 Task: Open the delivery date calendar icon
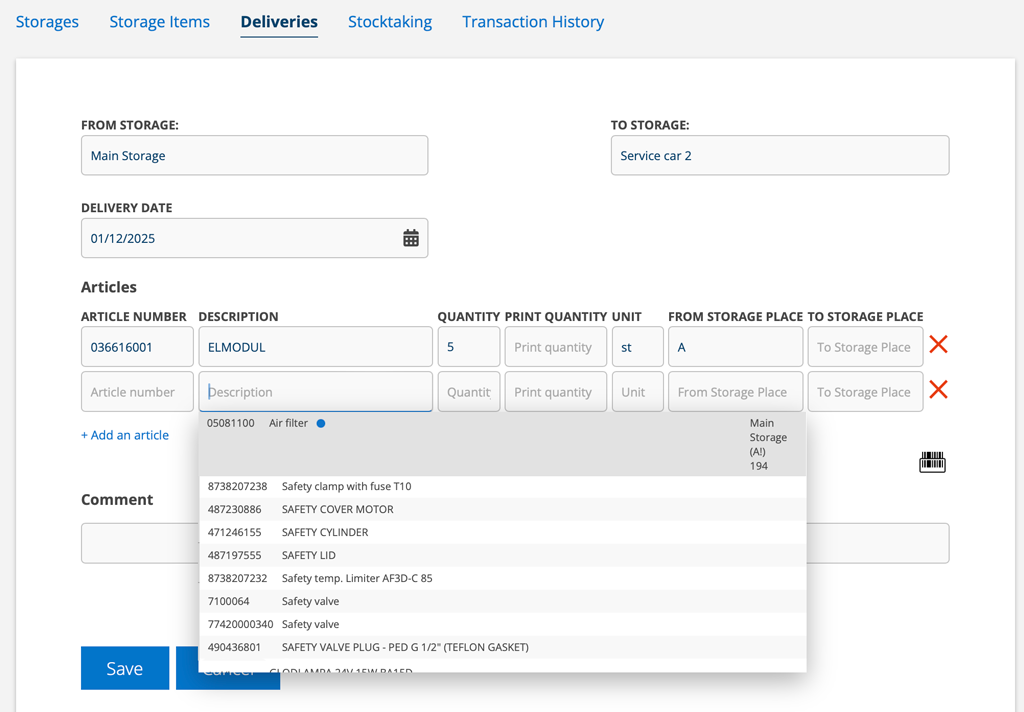tap(410, 238)
